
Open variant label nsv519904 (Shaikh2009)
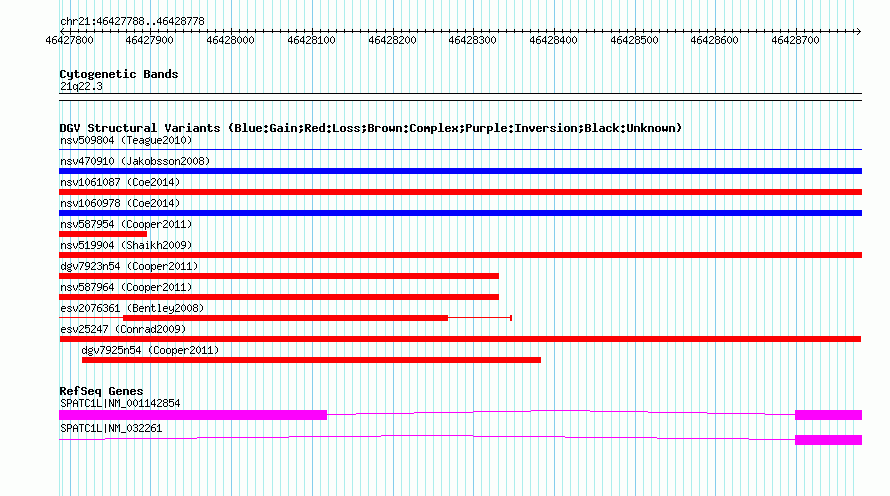pos(126,245)
